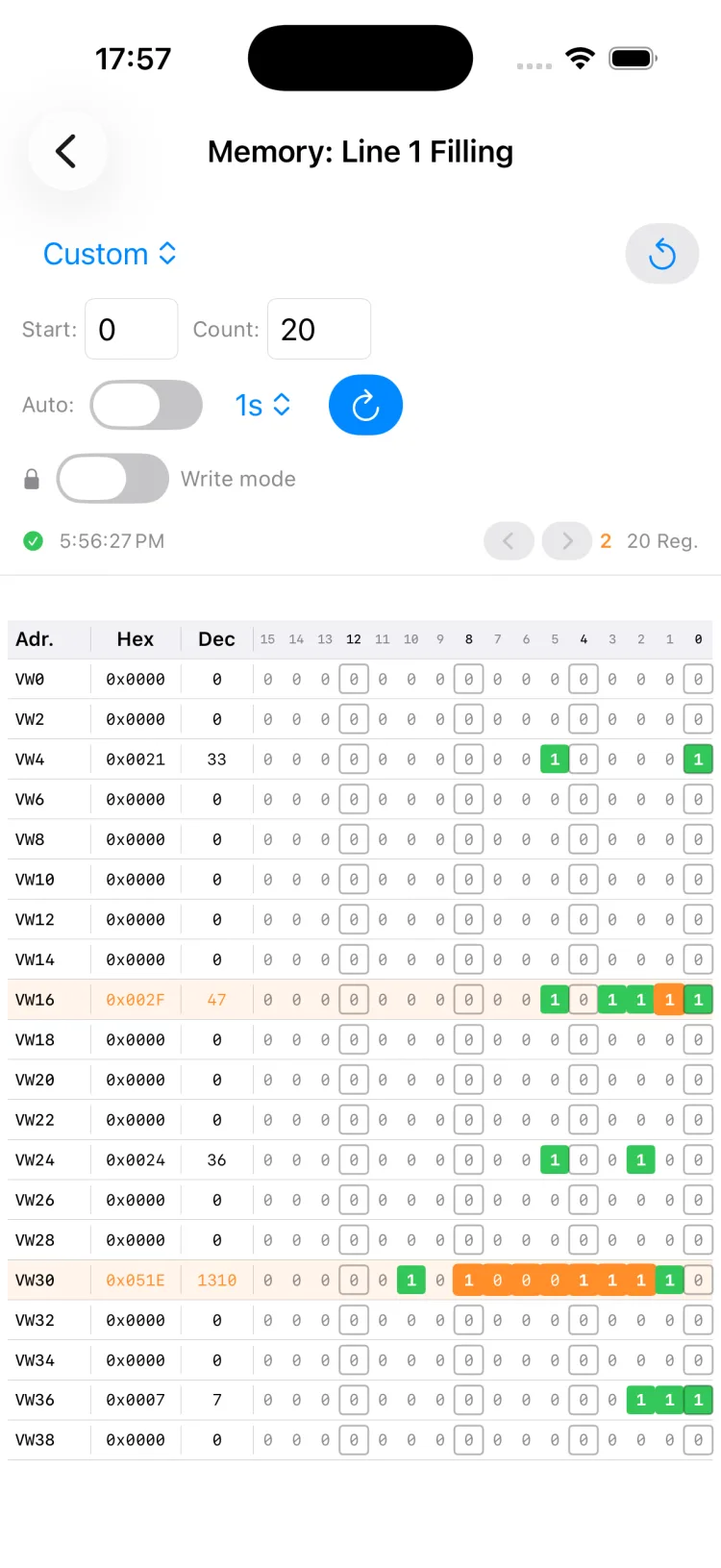Tap the green success checkmark icon

(x=34, y=541)
